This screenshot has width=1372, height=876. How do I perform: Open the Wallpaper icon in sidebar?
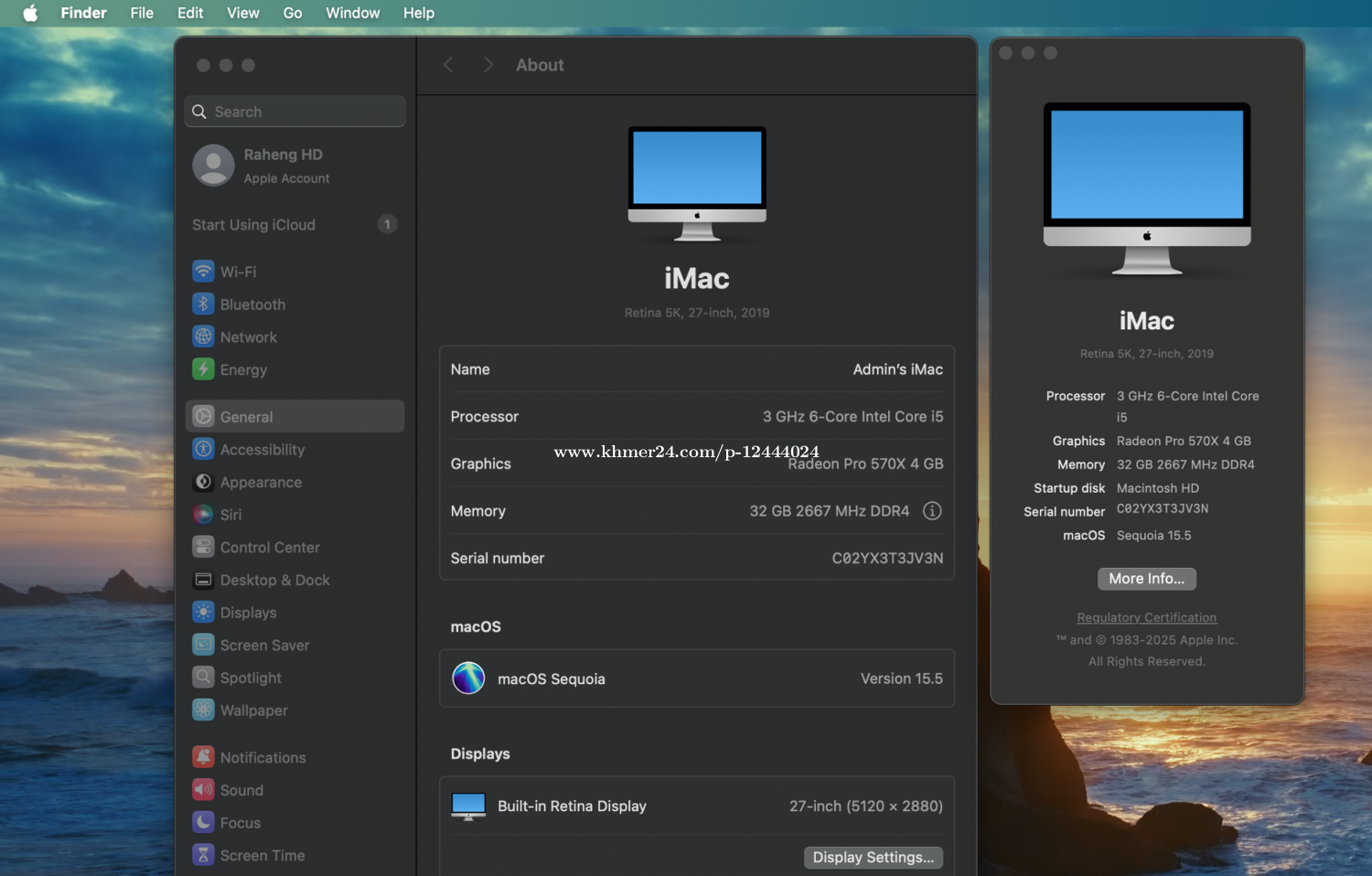[203, 710]
